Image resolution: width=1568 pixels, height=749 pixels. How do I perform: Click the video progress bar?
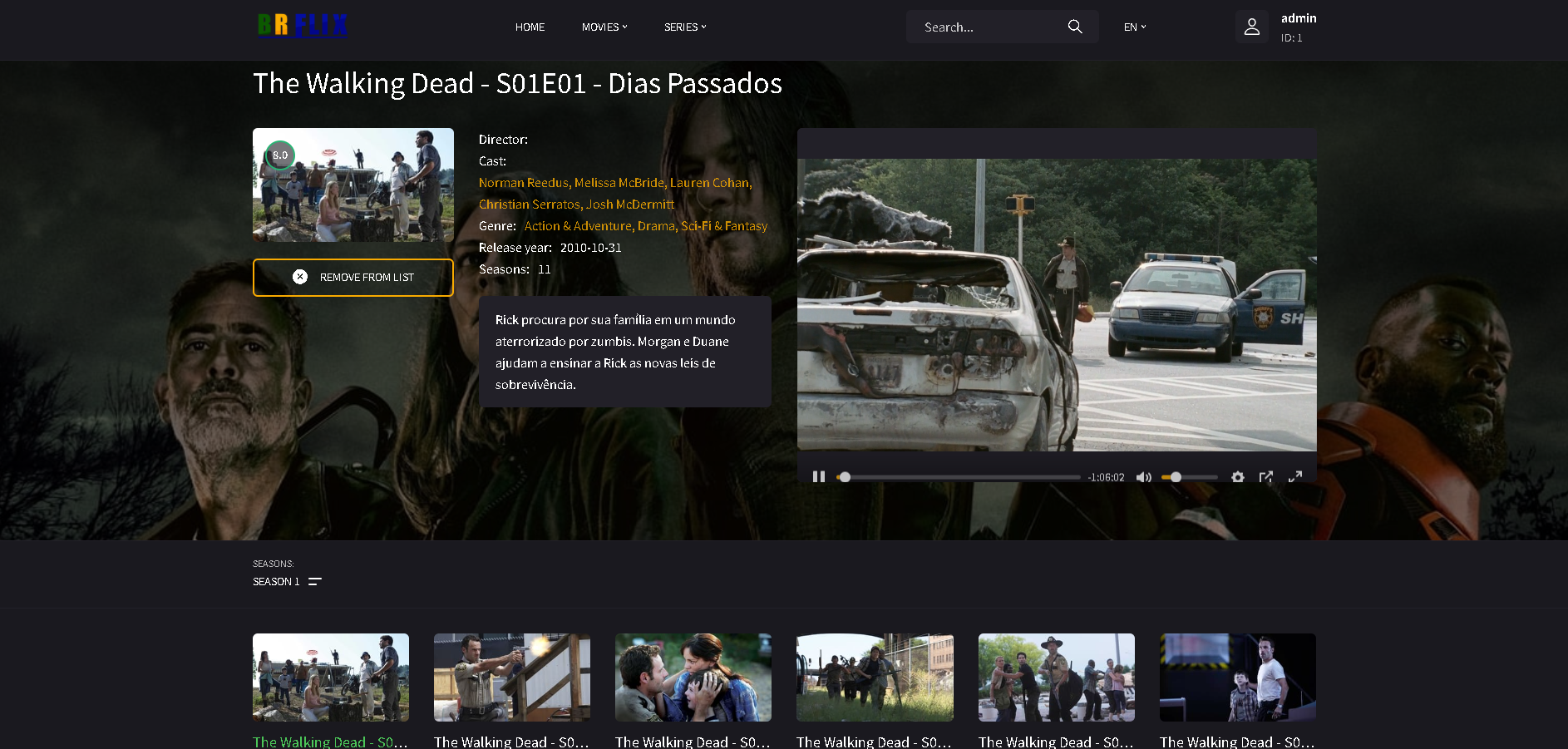coord(959,477)
